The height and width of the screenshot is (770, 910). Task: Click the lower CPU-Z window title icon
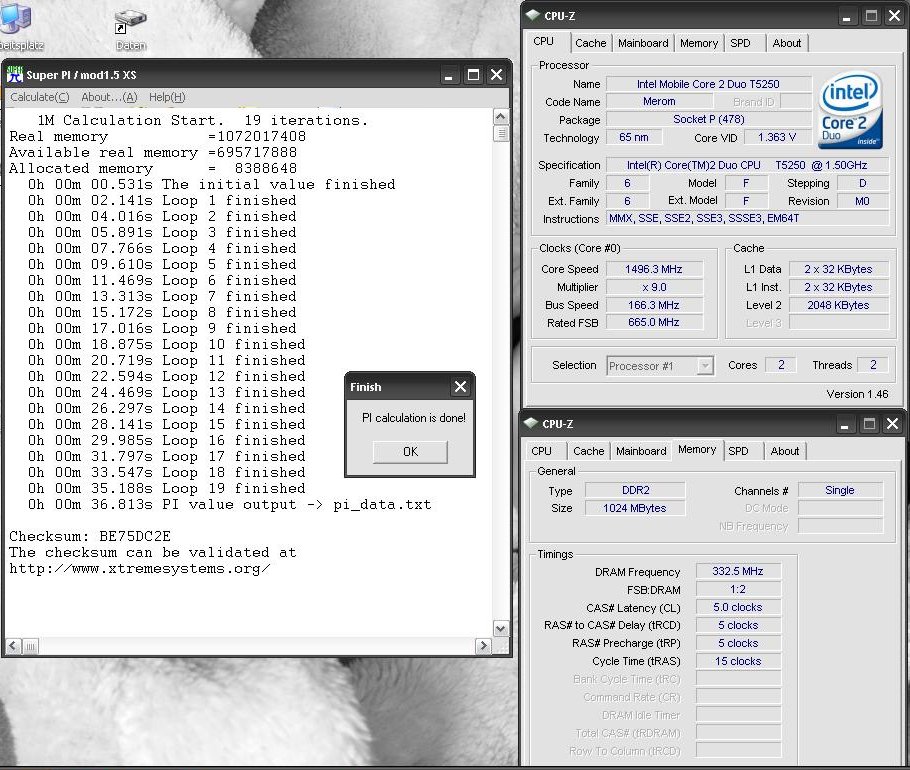[x=530, y=423]
